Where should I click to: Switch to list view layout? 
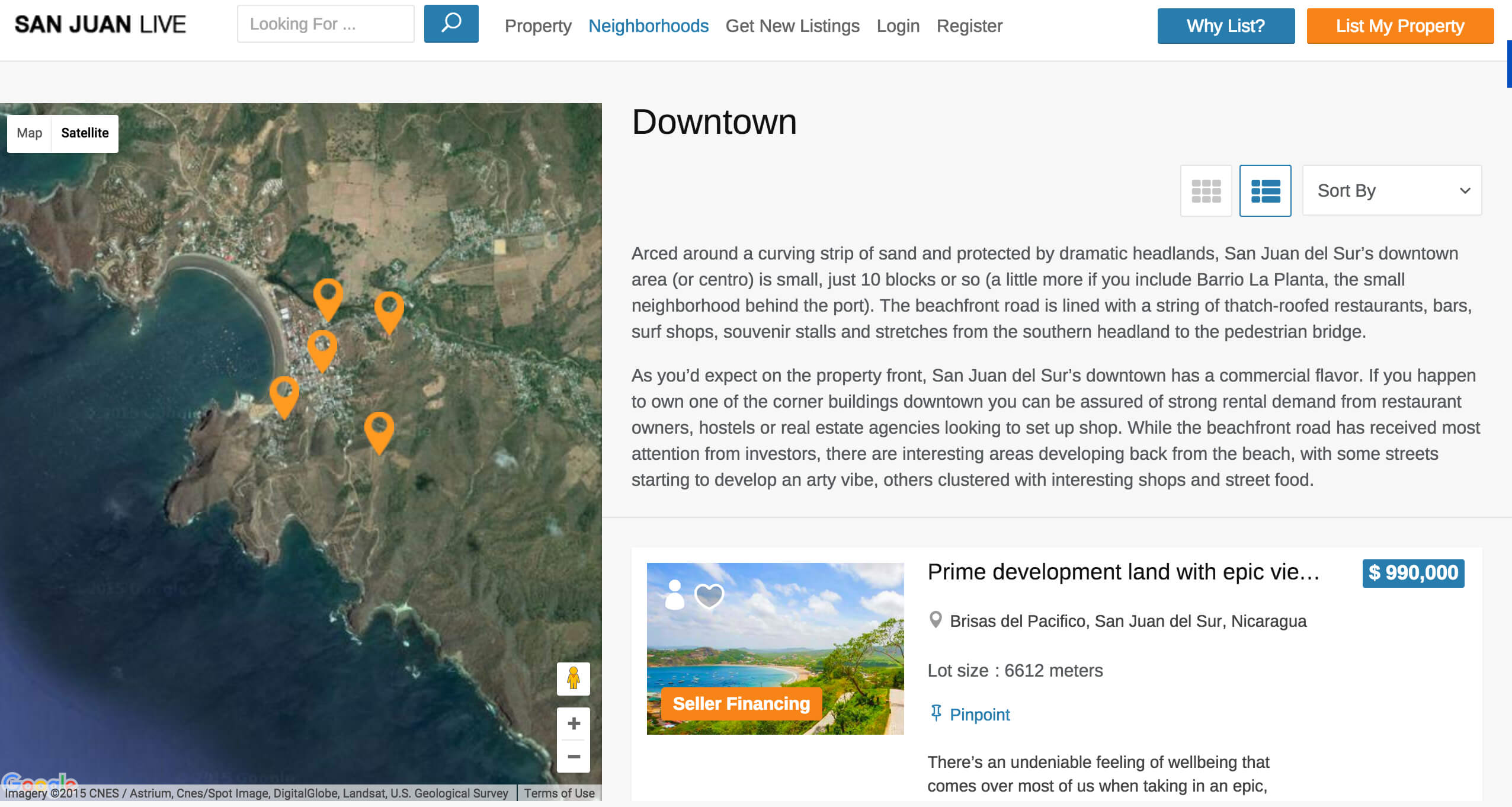click(x=1265, y=191)
